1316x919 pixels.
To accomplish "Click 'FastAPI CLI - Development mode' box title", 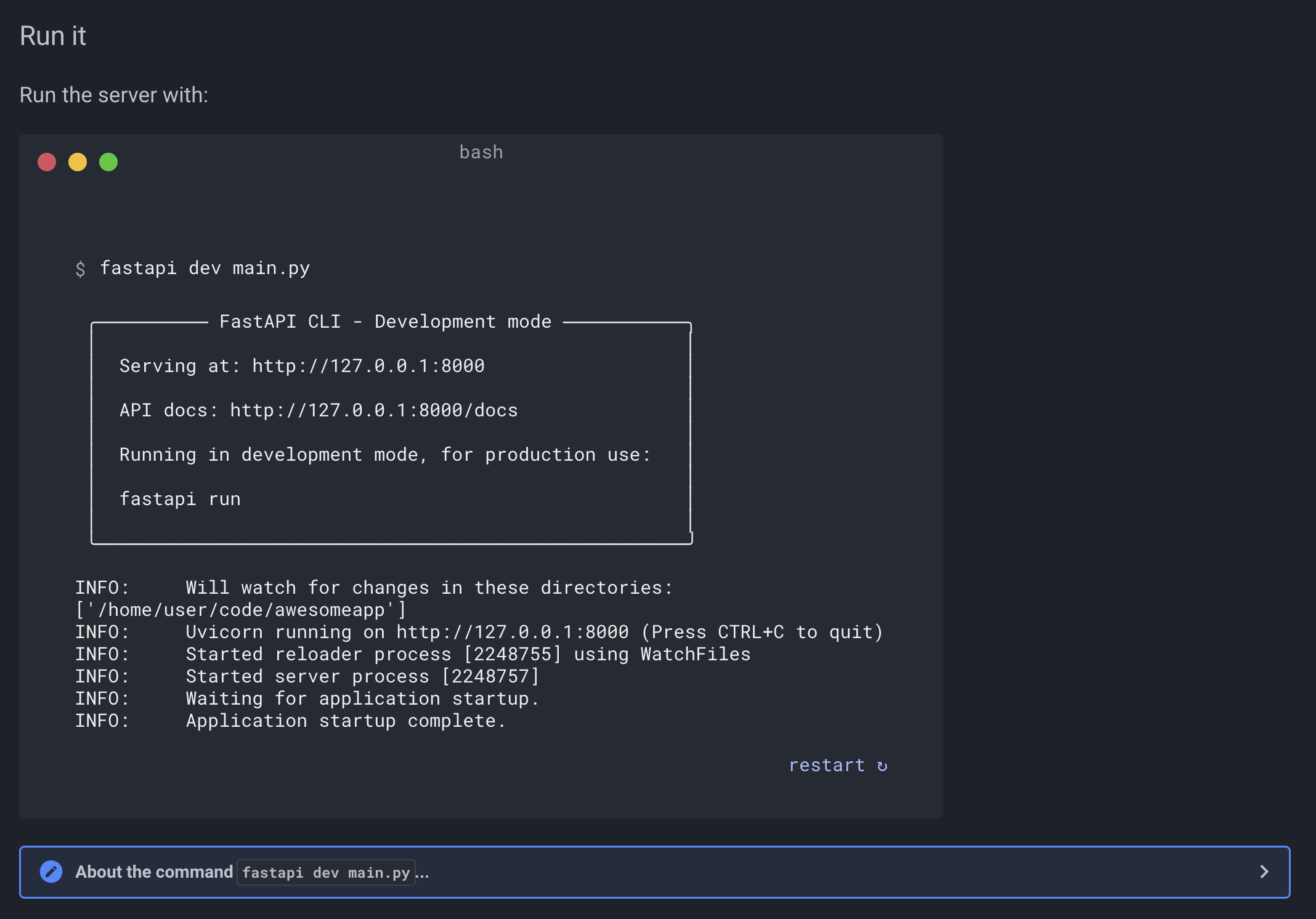I will point(385,322).
